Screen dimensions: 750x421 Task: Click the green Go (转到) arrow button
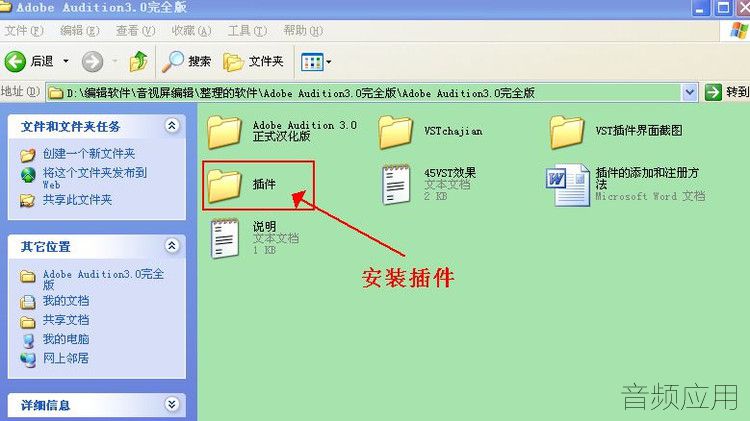coord(713,92)
